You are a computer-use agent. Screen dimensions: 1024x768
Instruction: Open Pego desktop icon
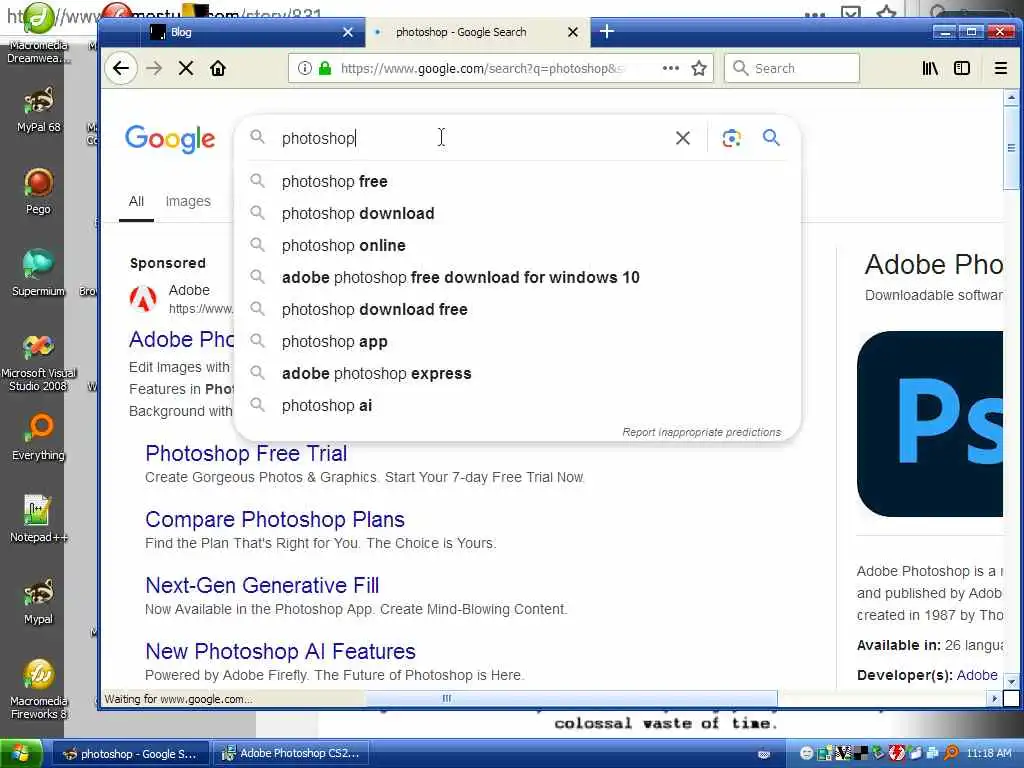pyautogui.click(x=39, y=191)
